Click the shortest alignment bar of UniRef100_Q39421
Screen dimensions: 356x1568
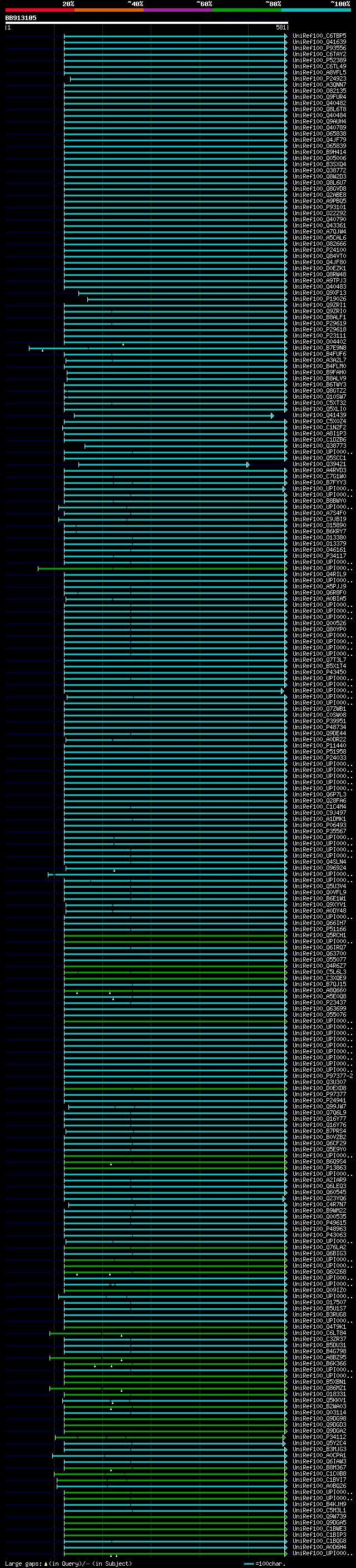click(x=164, y=464)
